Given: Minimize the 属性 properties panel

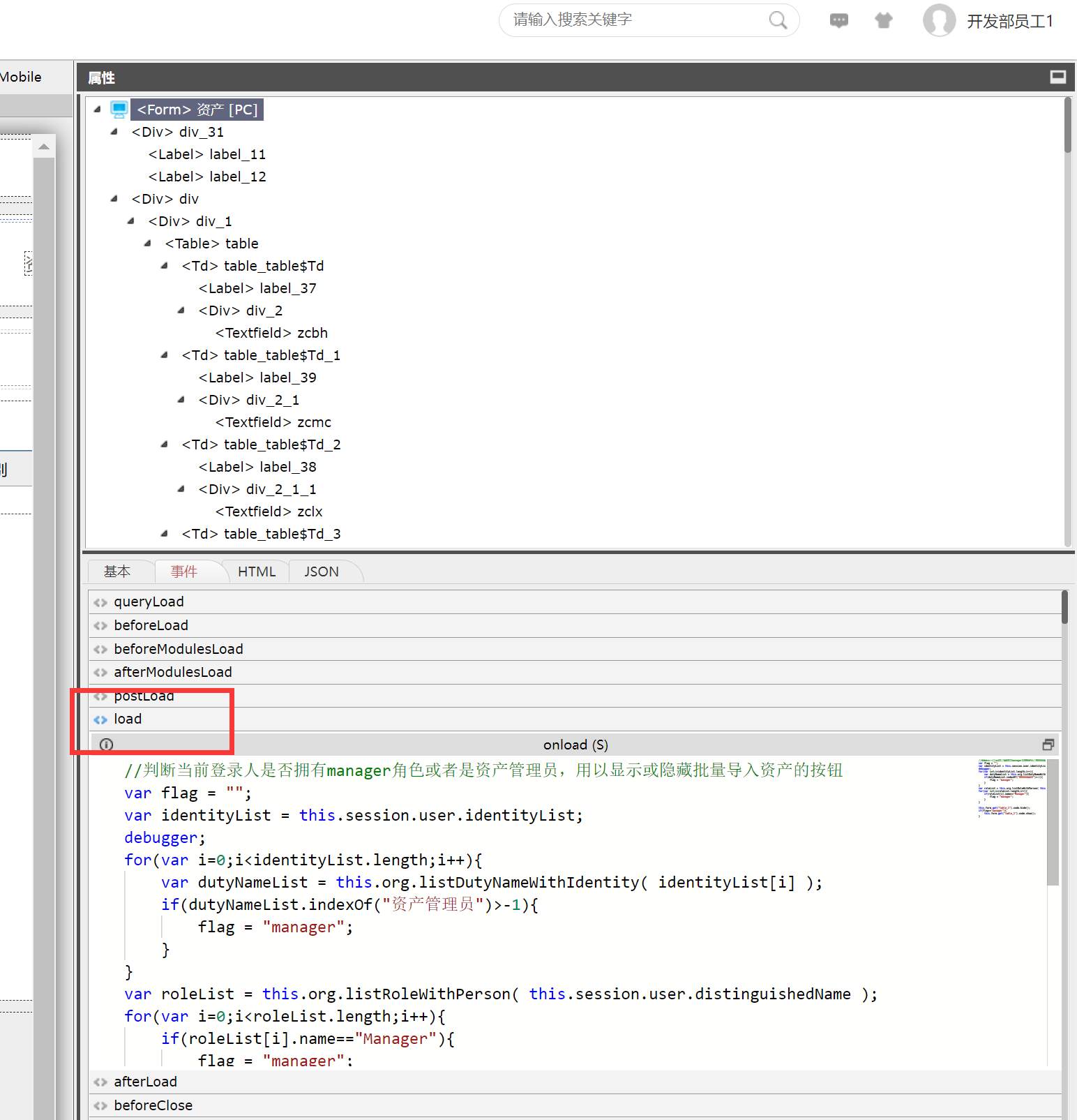Looking at the screenshot, I should 1057,77.
